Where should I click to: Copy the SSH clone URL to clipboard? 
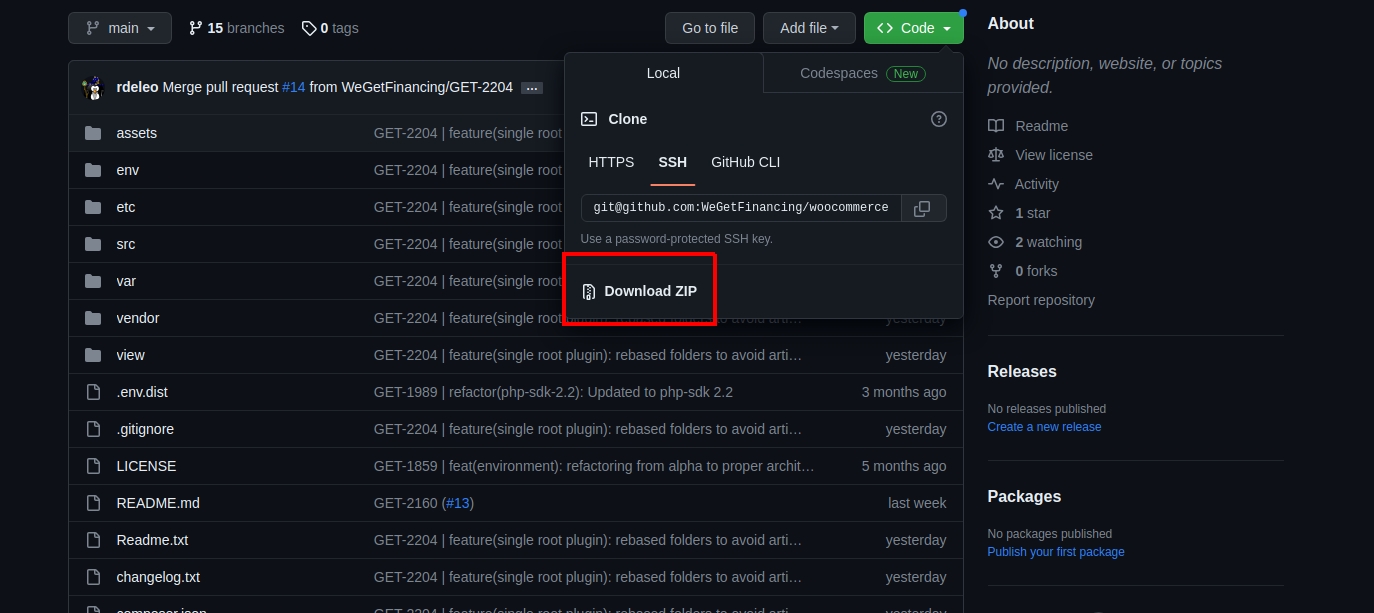tap(923, 208)
